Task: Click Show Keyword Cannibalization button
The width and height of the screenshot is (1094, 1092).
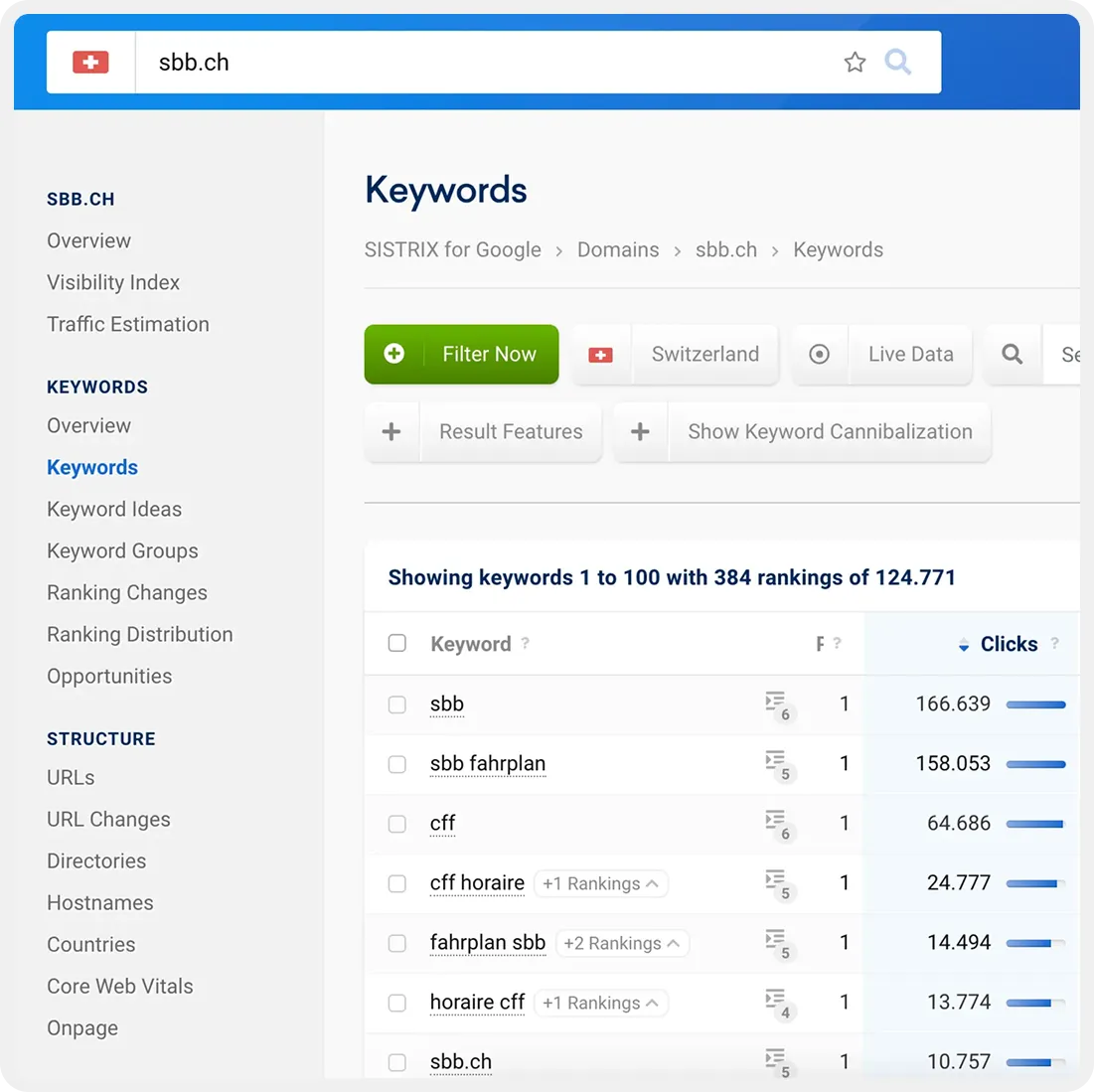Action: 802,432
